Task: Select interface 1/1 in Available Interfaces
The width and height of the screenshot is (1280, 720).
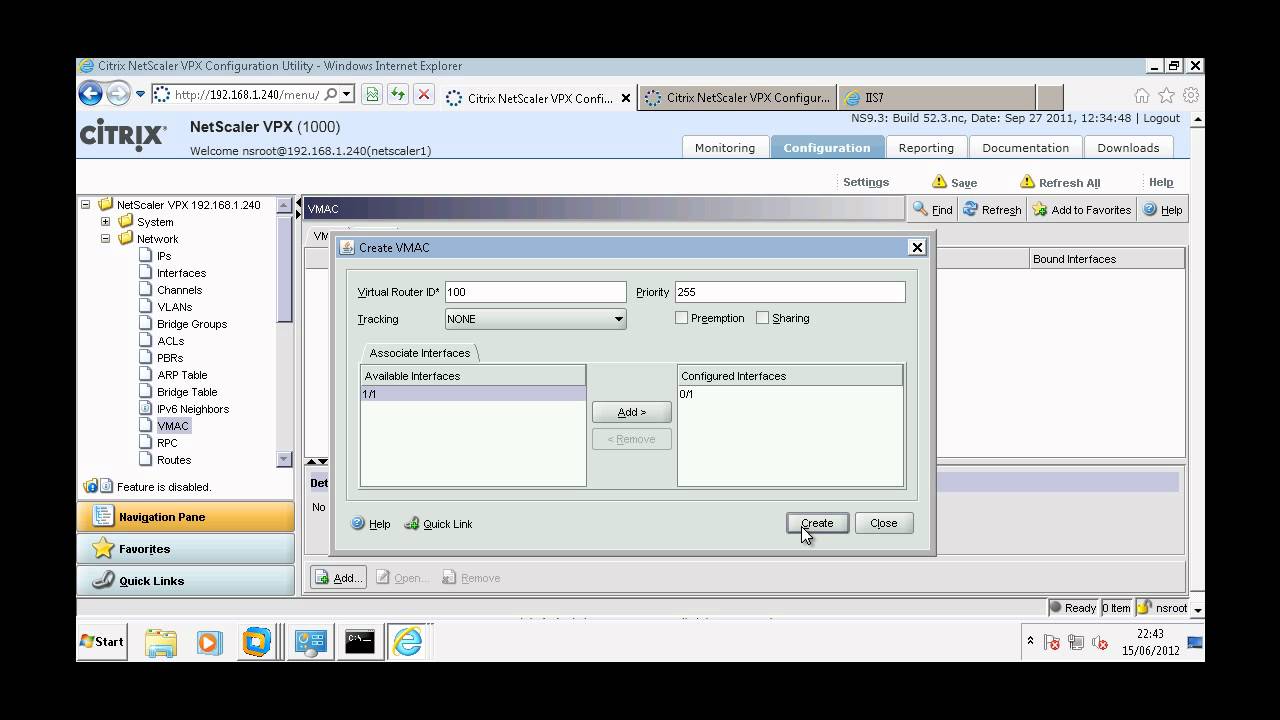Action: (473, 394)
